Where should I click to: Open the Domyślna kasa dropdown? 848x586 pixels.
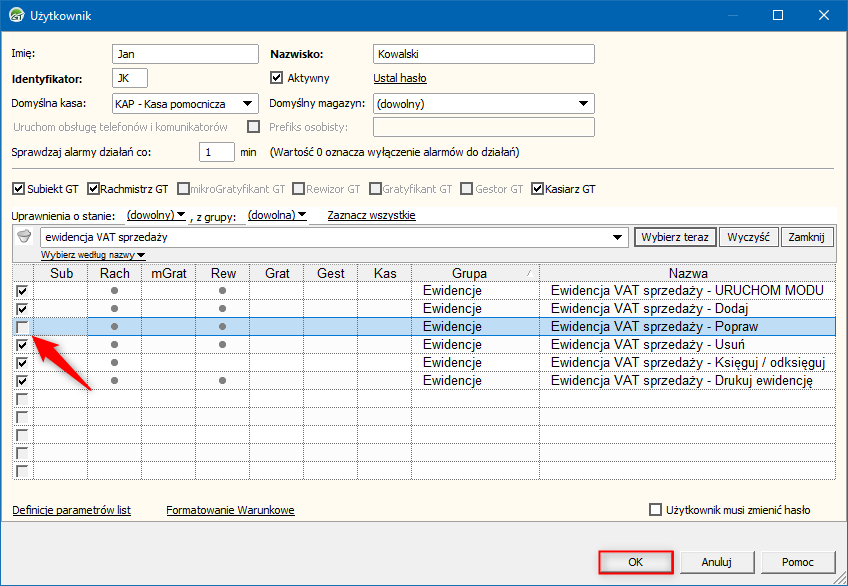(247, 104)
